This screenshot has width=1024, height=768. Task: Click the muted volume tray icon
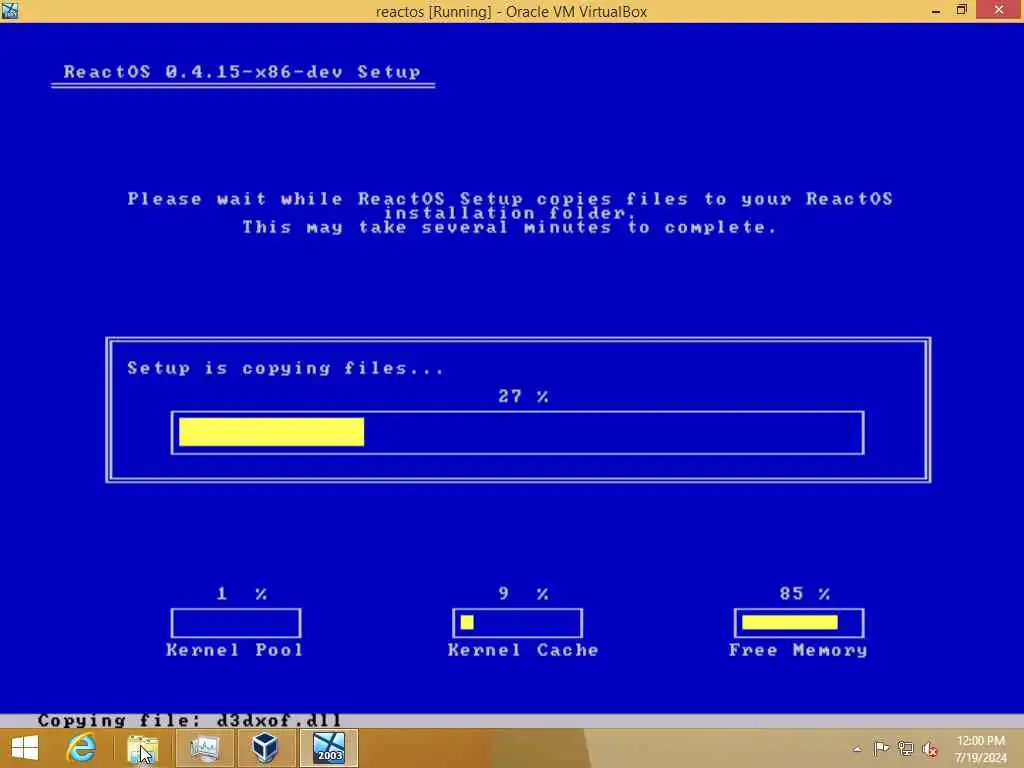(x=929, y=748)
